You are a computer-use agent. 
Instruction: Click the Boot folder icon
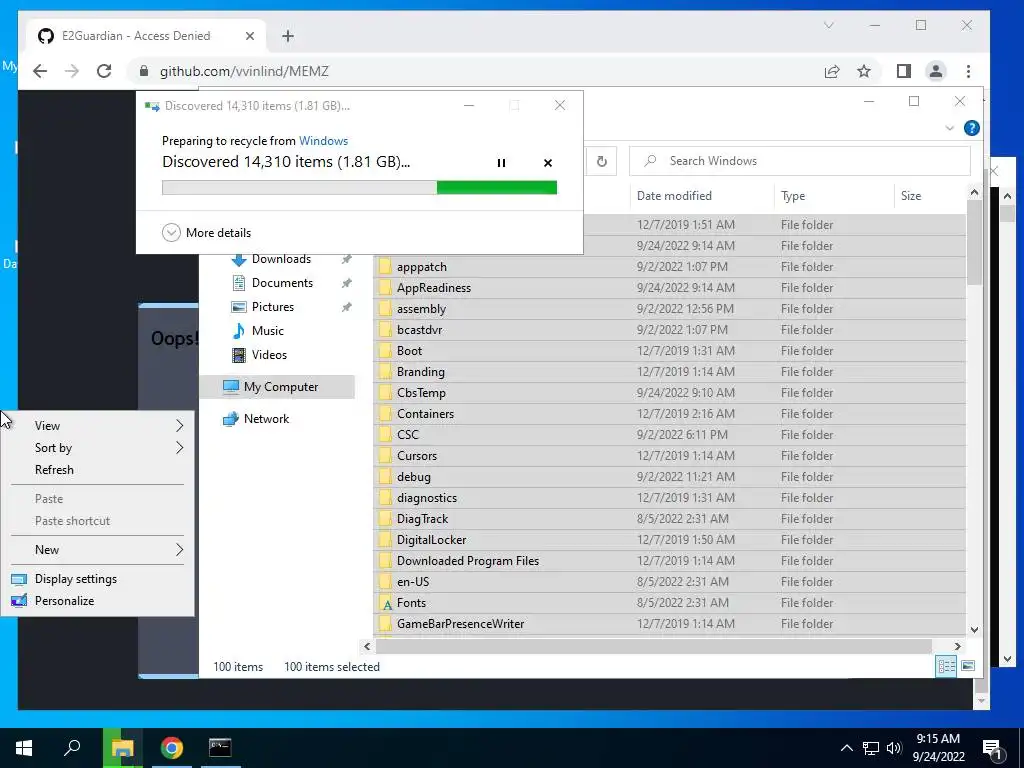click(x=385, y=351)
